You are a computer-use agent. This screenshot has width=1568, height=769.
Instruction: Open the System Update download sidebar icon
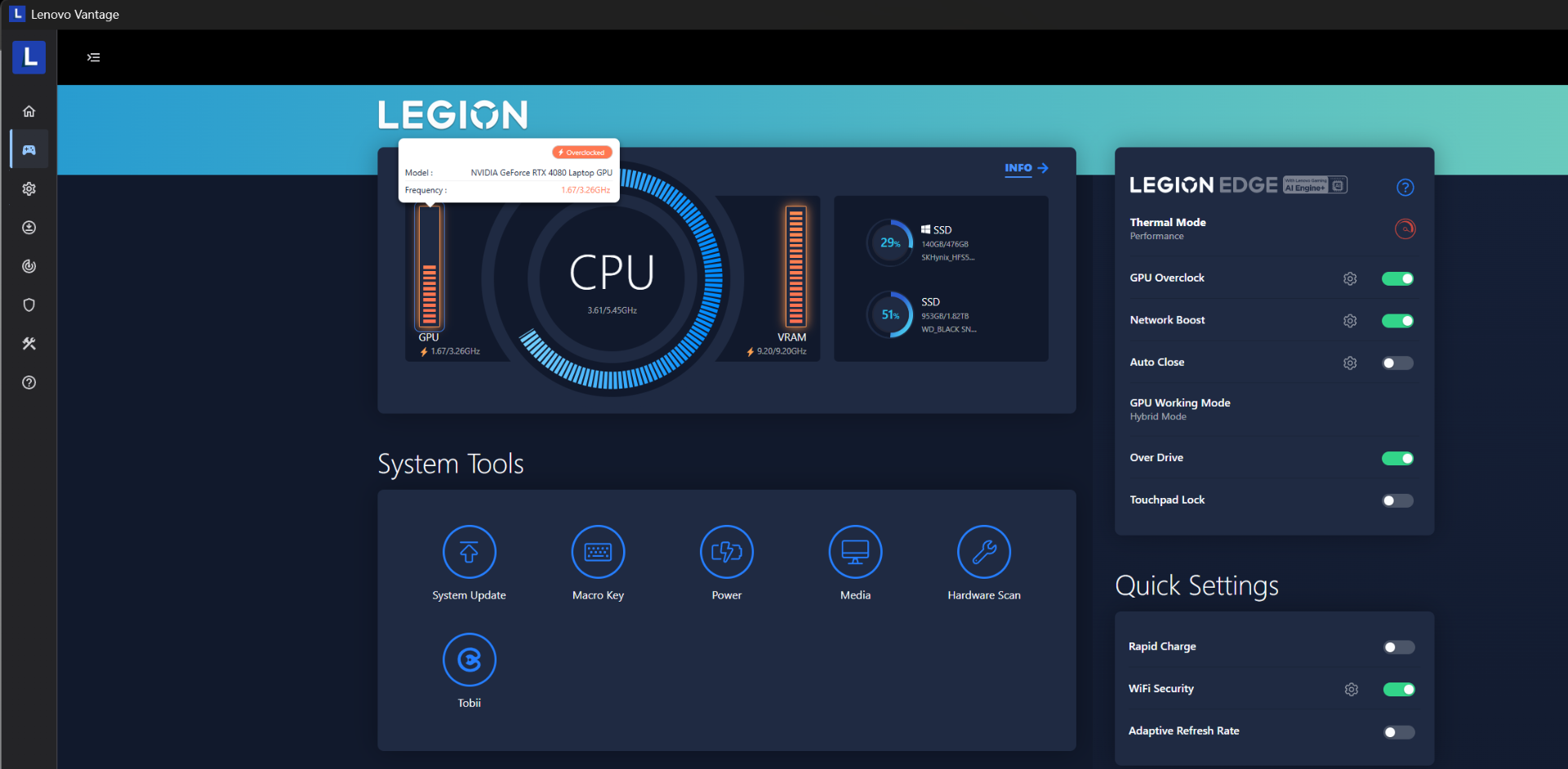[29, 227]
